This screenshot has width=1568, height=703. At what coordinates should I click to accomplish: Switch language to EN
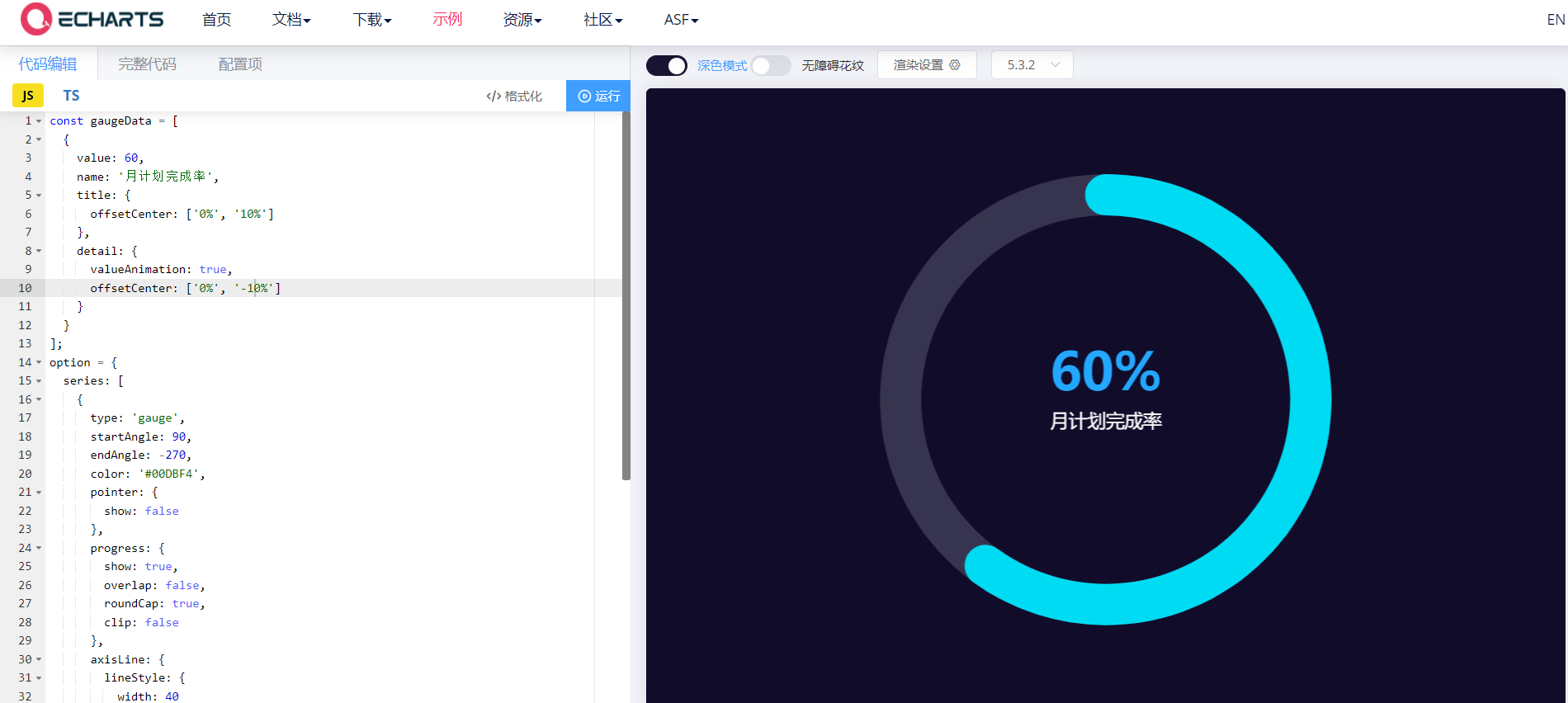pyautogui.click(x=1556, y=20)
